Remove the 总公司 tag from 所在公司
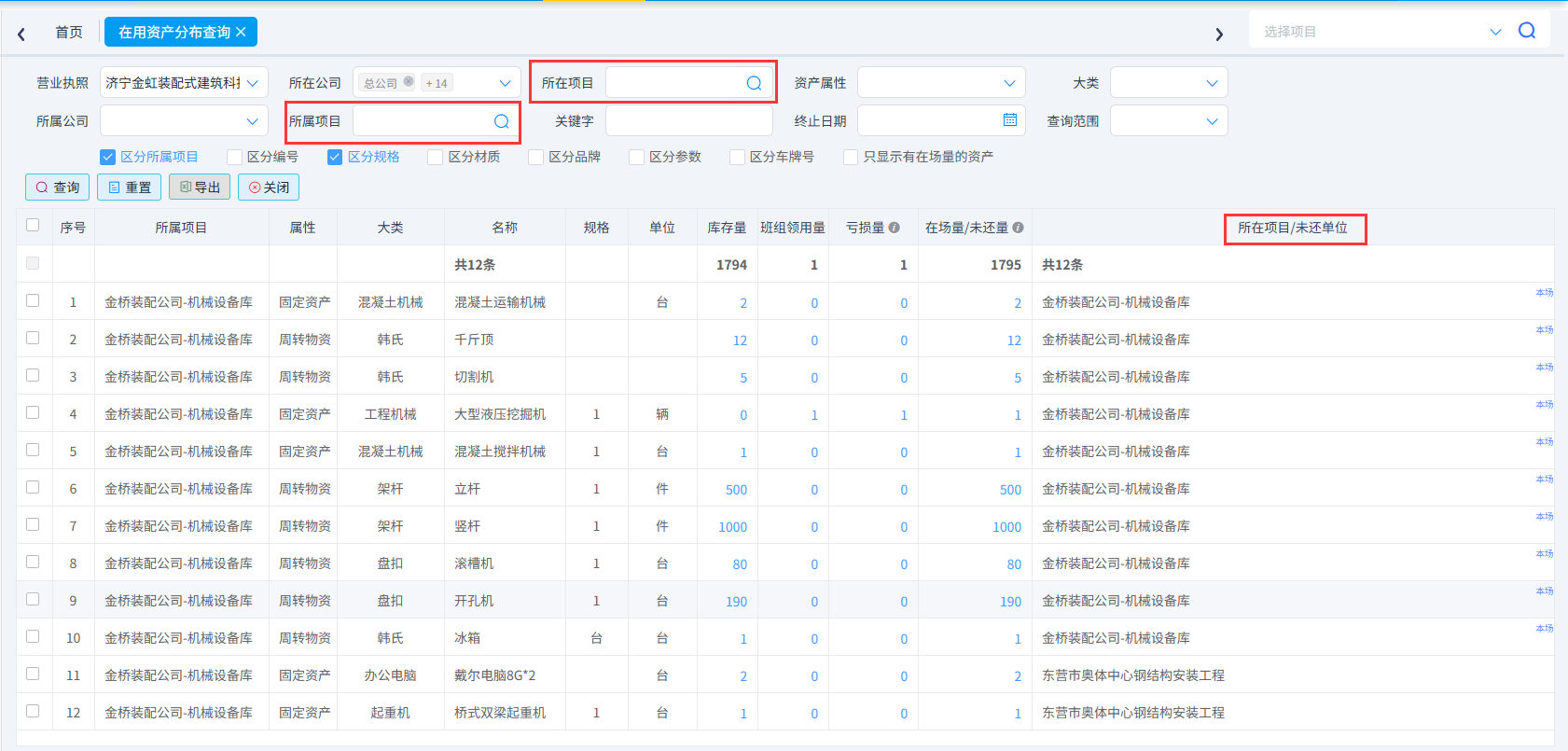The height and width of the screenshot is (751, 1568). click(409, 82)
